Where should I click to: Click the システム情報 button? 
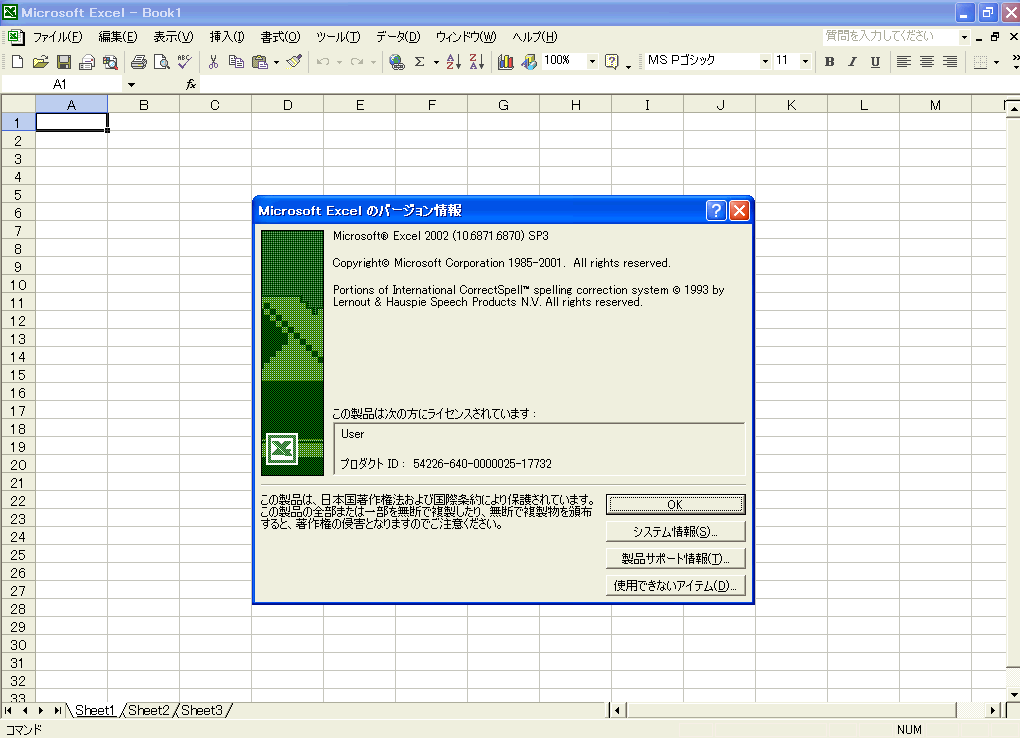674,530
